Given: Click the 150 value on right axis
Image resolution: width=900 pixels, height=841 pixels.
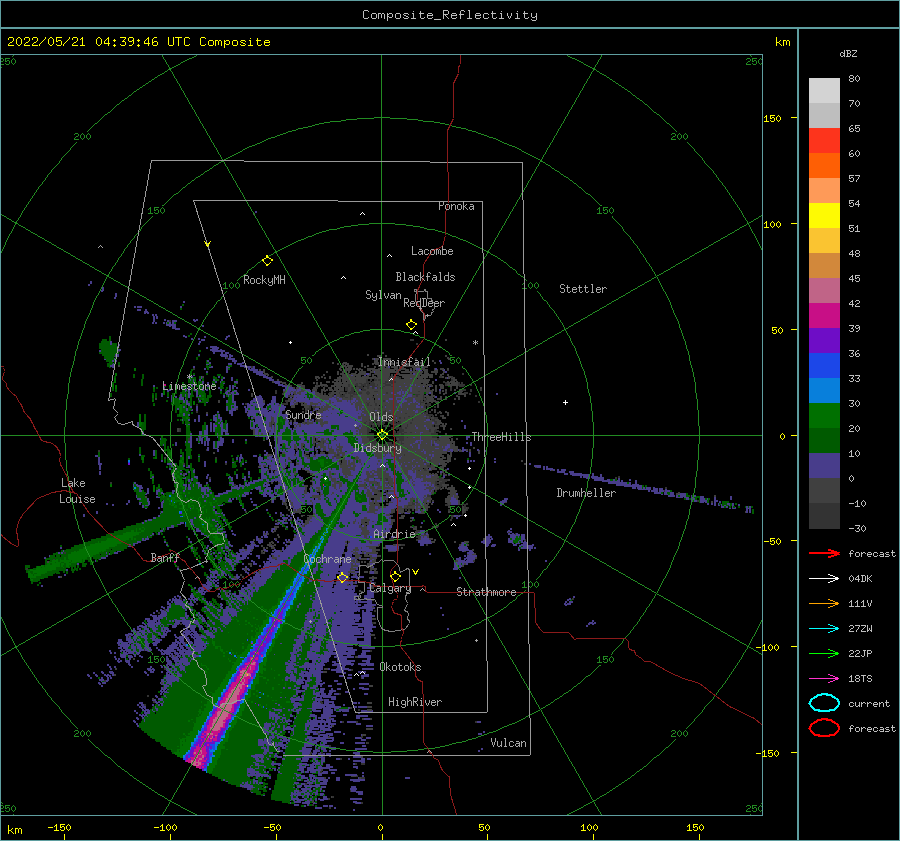Looking at the screenshot, I should click(x=773, y=118).
